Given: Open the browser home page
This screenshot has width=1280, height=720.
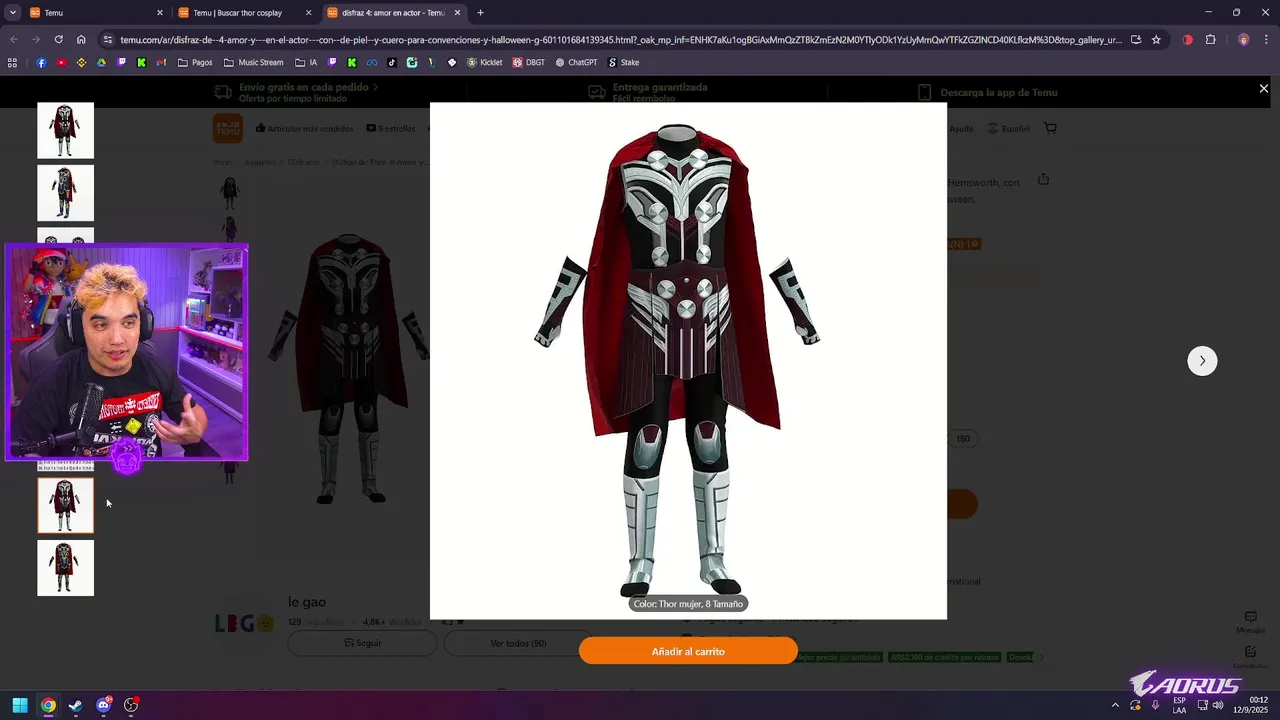Looking at the screenshot, I should coord(81,40).
